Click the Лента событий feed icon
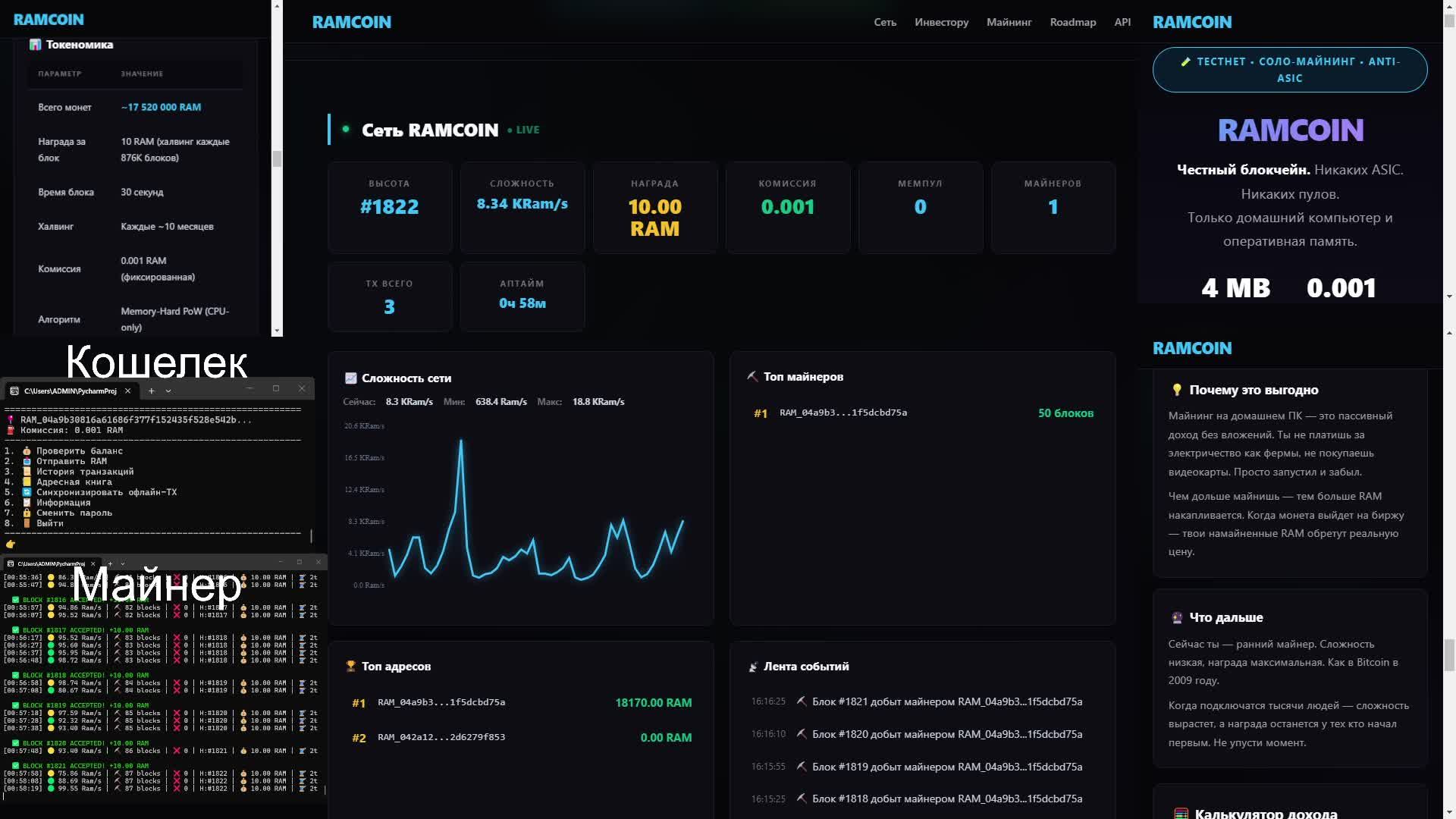 pos(752,667)
